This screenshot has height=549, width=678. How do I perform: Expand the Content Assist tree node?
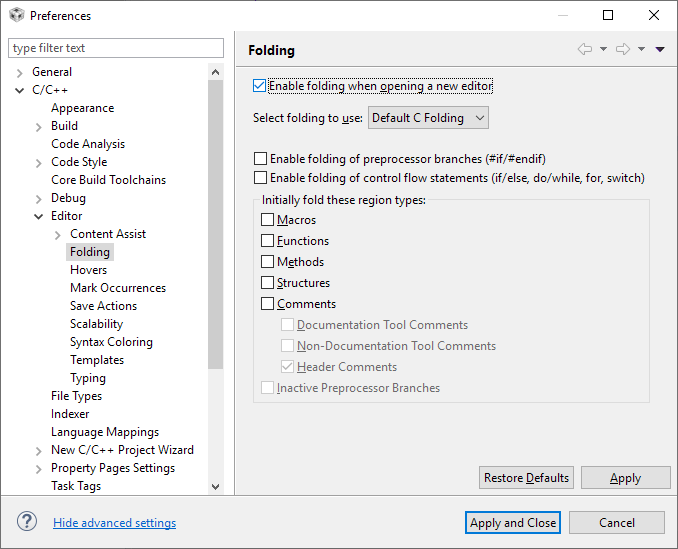pyautogui.click(x=58, y=235)
